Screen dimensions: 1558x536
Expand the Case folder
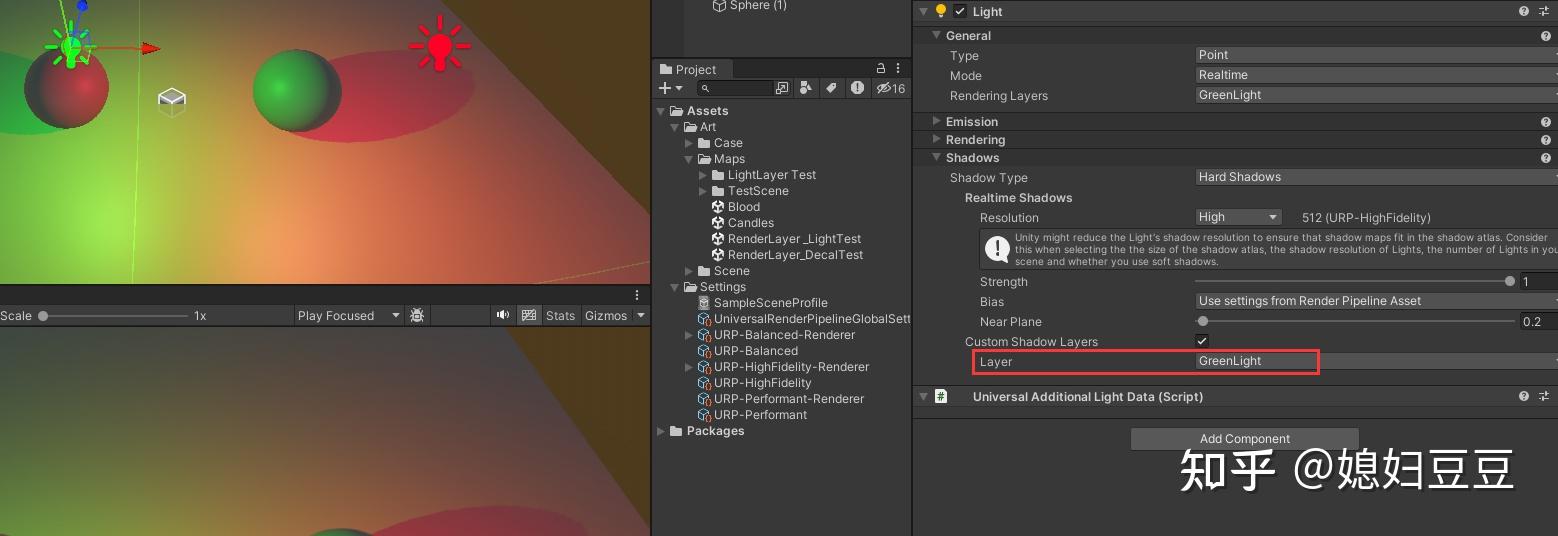coord(689,143)
